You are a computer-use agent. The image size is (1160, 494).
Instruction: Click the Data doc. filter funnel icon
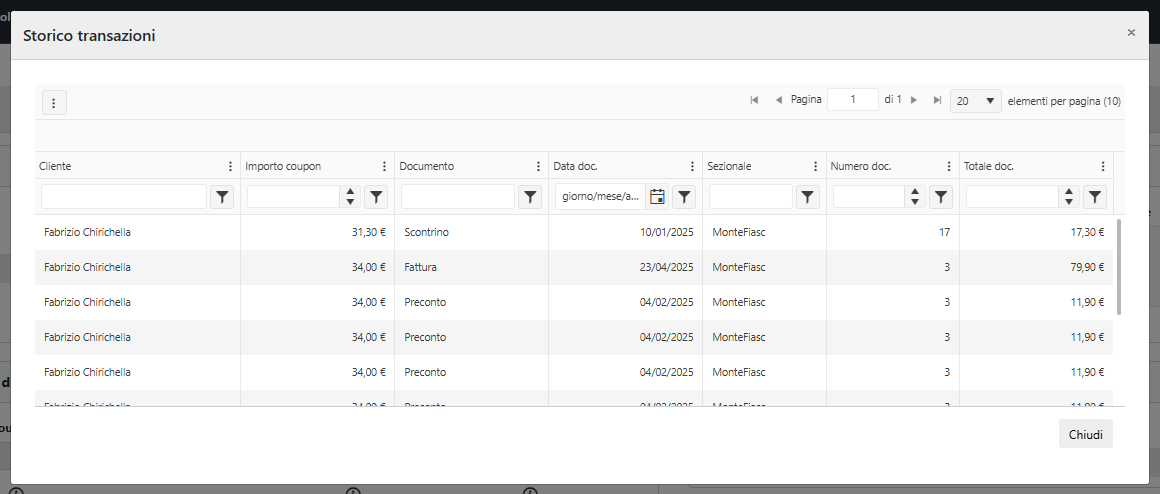pos(684,197)
